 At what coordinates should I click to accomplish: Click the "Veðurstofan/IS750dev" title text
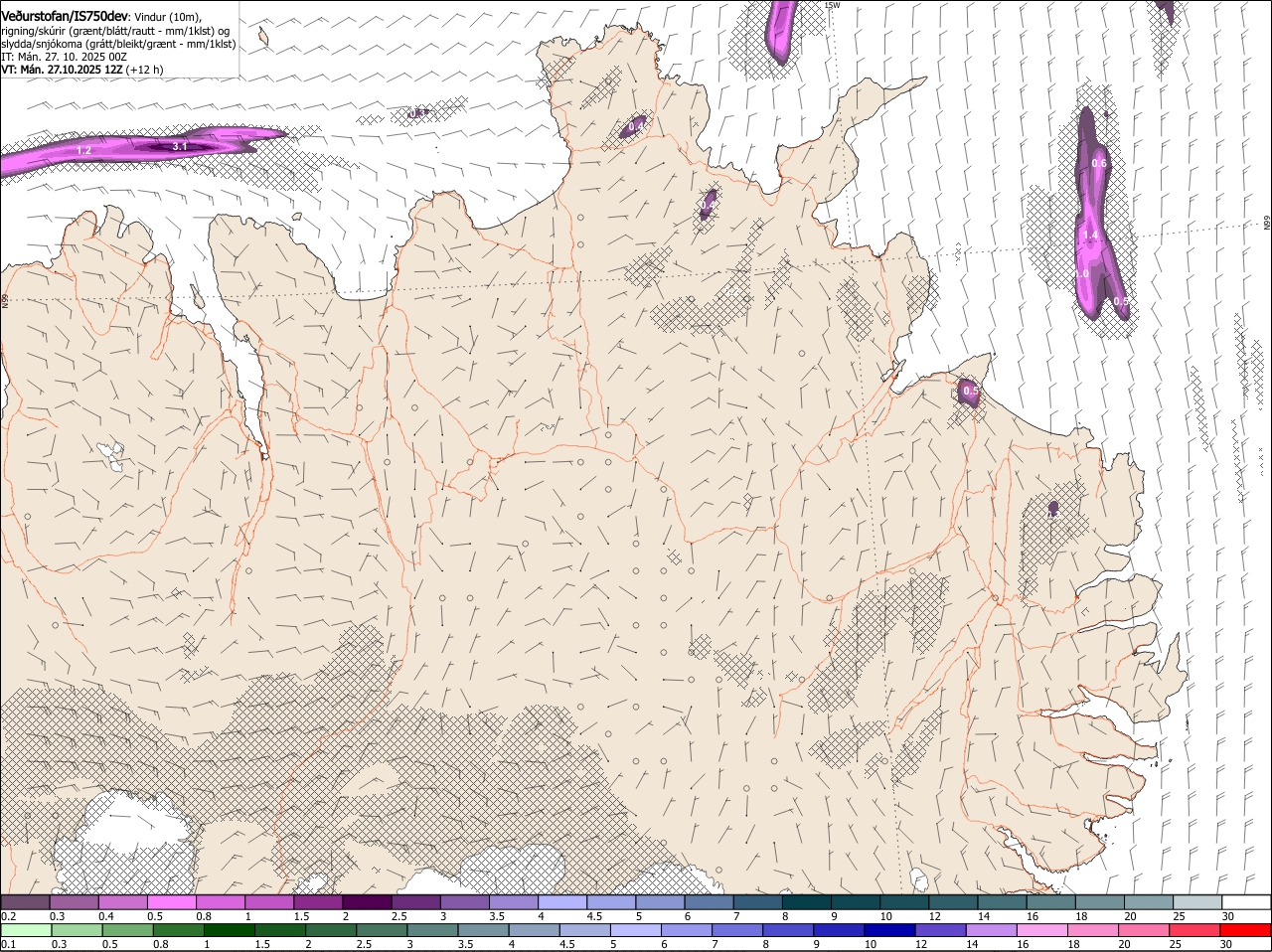tap(65, 16)
